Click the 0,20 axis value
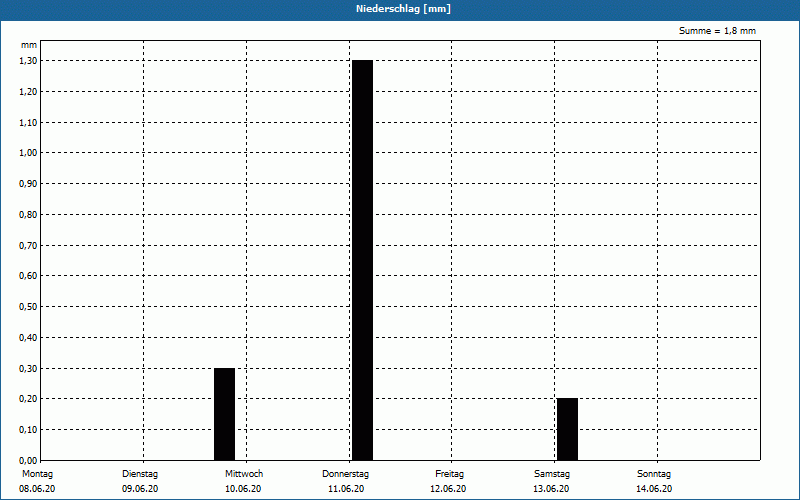This screenshot has height=500, width=800. [28, 399]
